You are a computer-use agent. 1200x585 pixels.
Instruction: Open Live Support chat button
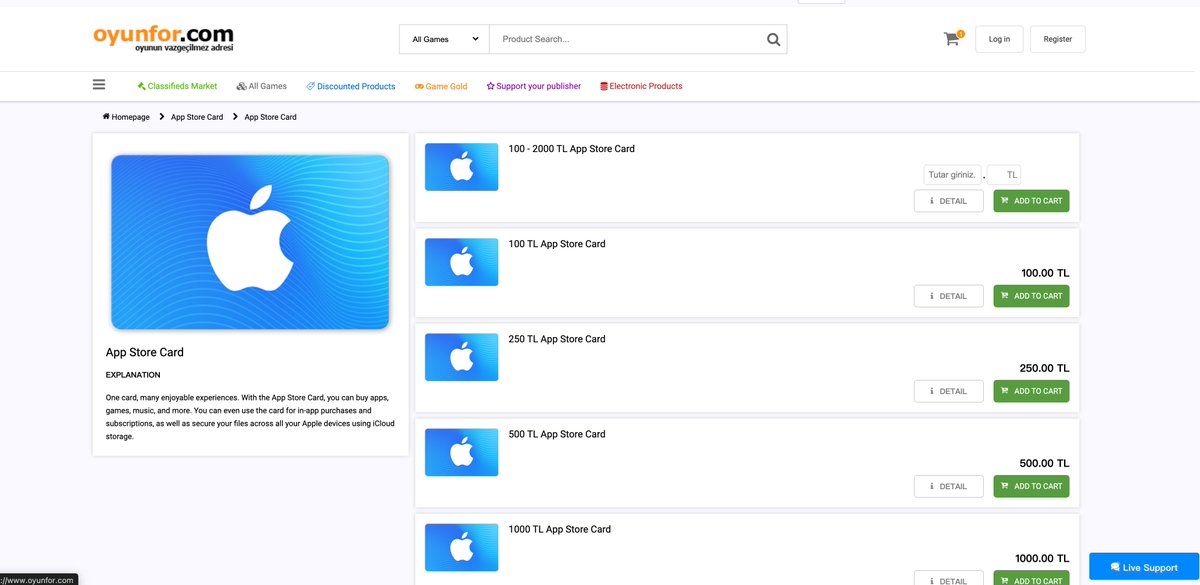click(x=1144, y=567)
